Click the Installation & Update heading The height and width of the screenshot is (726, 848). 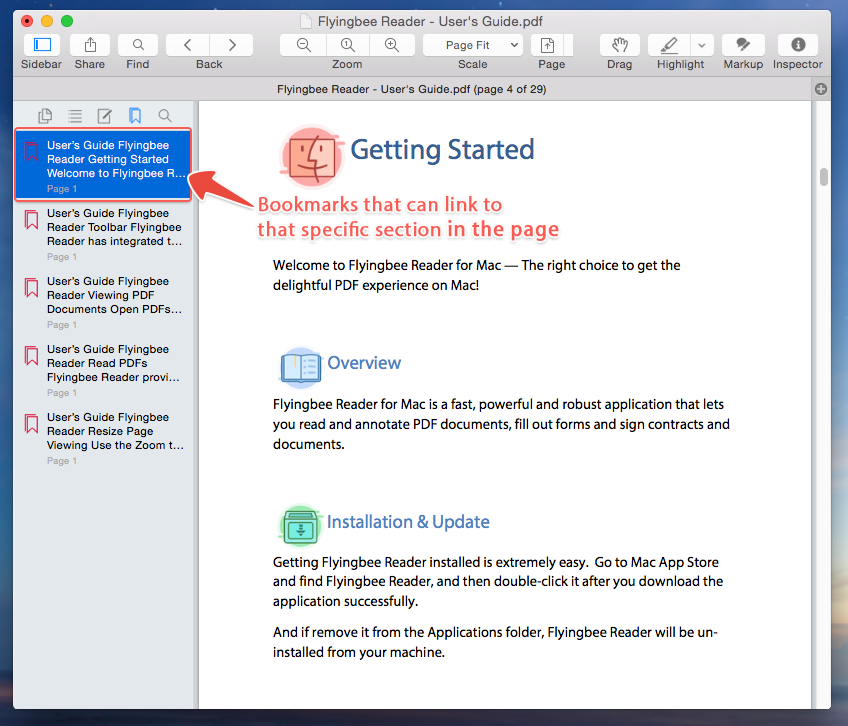click(408, 522)
